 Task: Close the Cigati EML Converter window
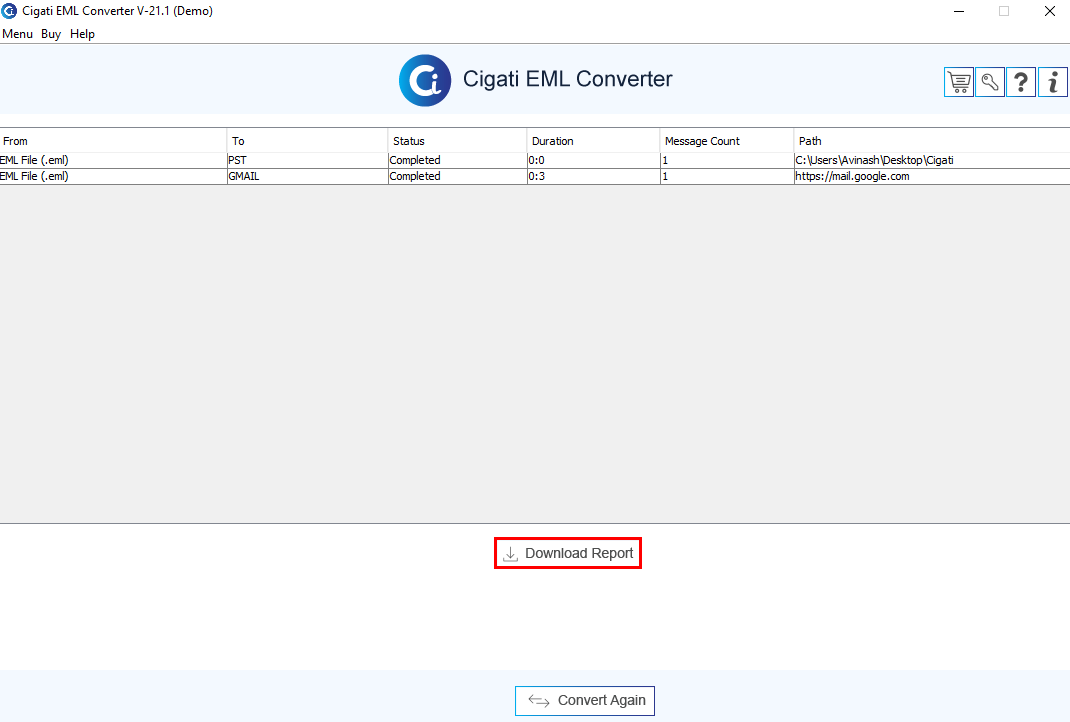[x=1050, y=11]
